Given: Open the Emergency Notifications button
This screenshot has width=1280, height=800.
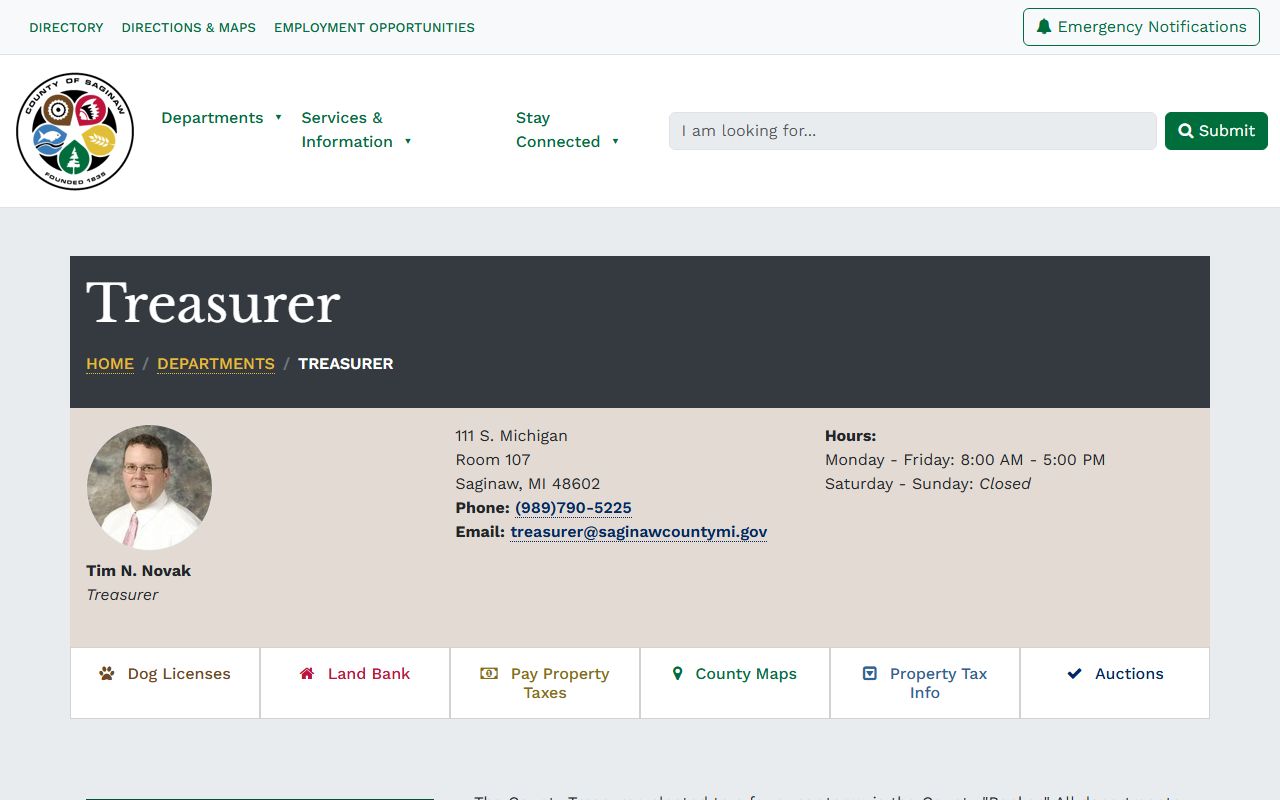Looking at the screenshot, I should [x=1141, y=27].
